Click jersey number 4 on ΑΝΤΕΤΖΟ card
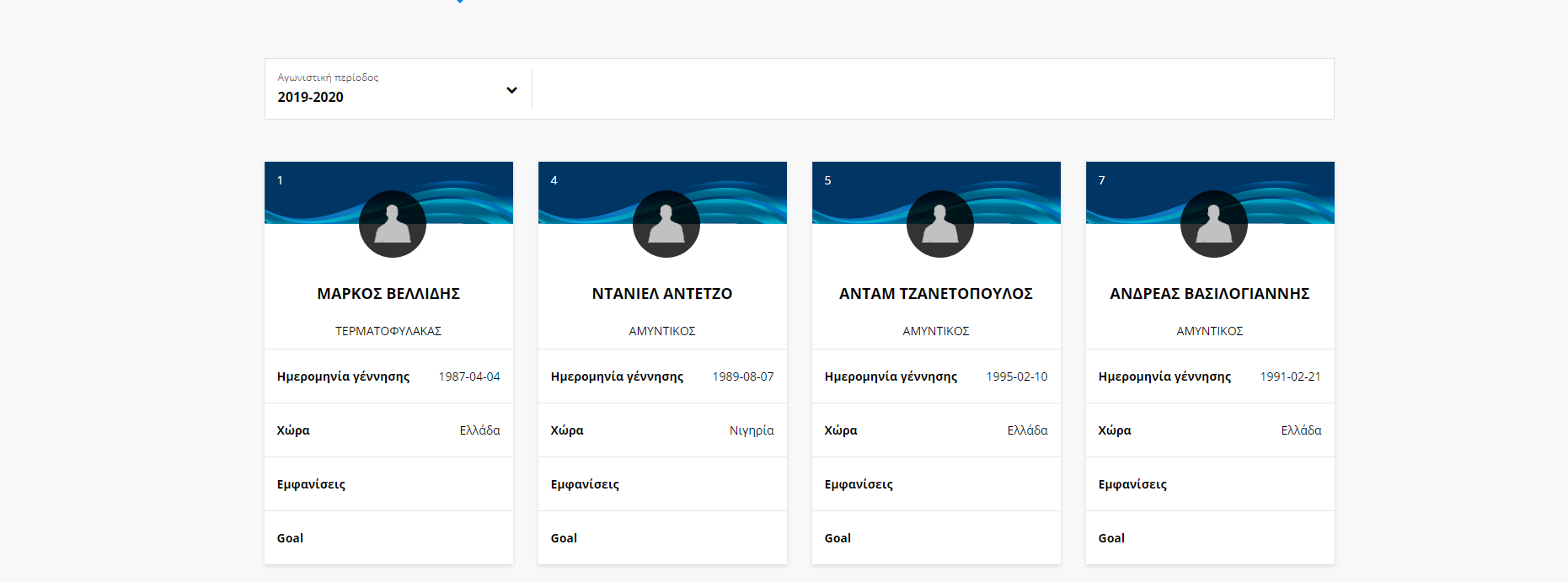Screen dimensions: 1568x582 point(554,180)
